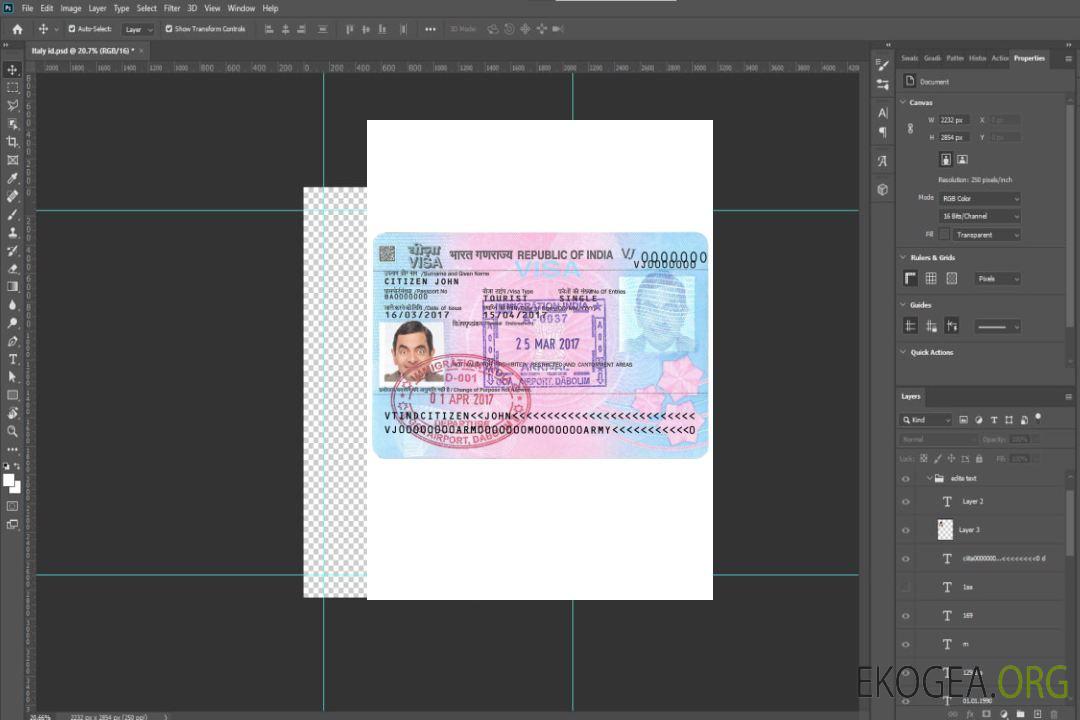
Task: Filter layers for pixel layers icon
Action: [964, 420]
